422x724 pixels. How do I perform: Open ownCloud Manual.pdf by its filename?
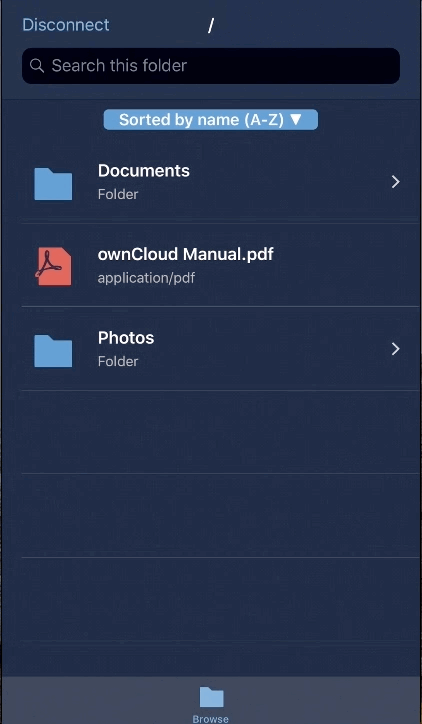[186, 254]
